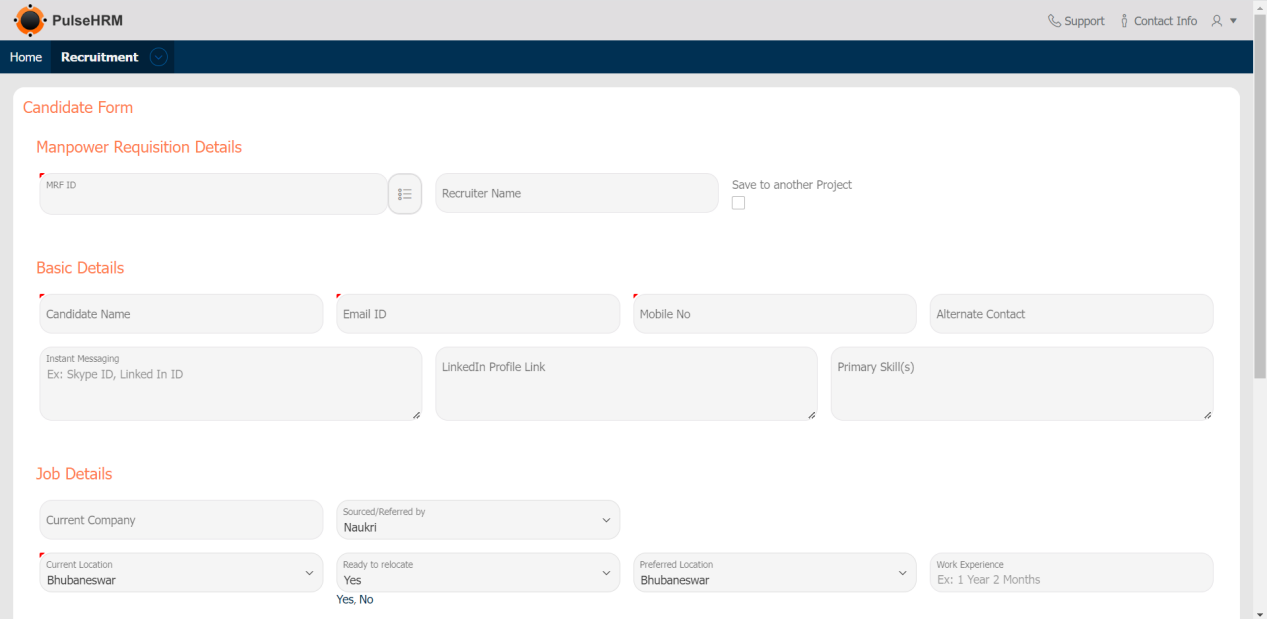Image resolution: width=1267 pixels, height=619 pixels.
Task: Click the Support link in header
Action: click(x=1084, y=21)
